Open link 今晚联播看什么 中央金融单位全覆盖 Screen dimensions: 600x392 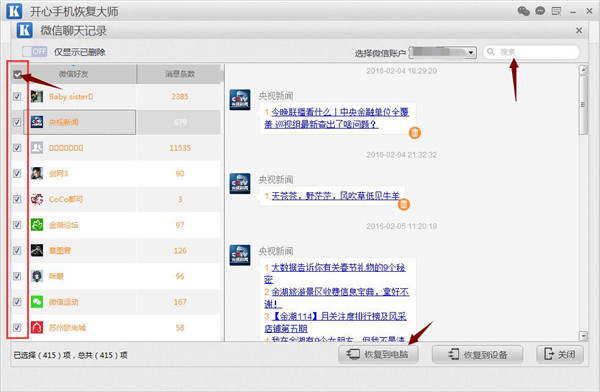[337, 118]
